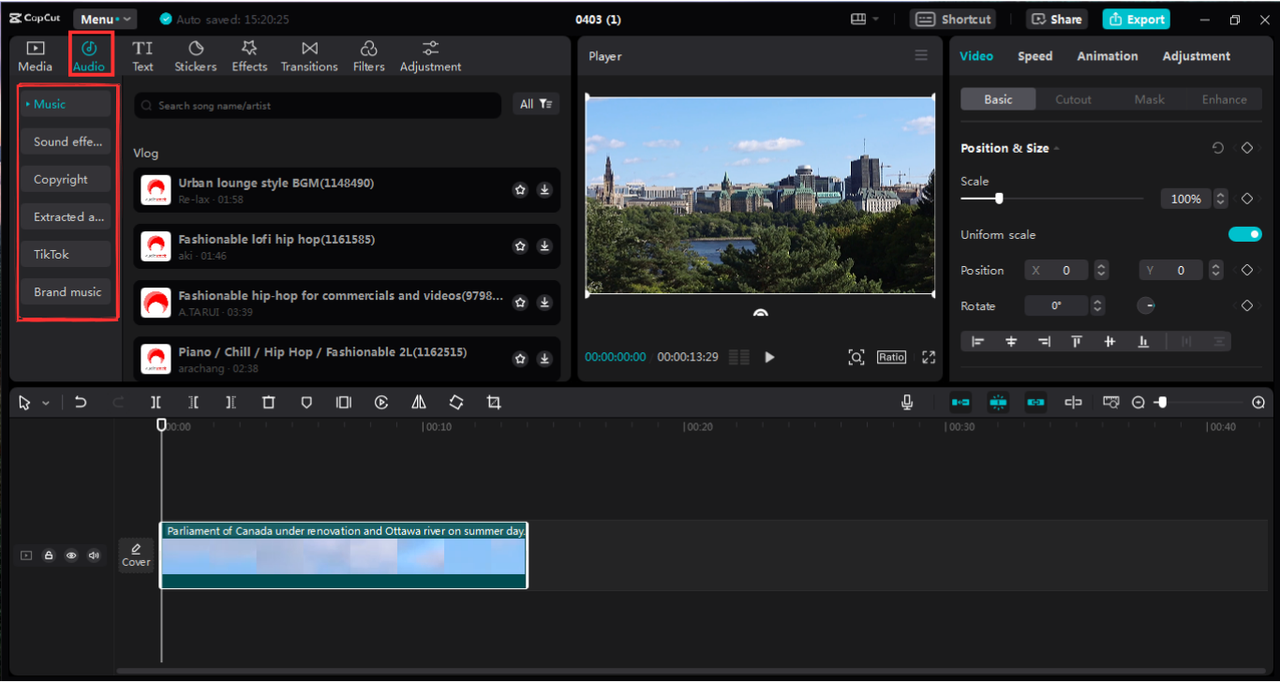Click the search song name input field
This screenshot has height=682, width=1280.
317,104
